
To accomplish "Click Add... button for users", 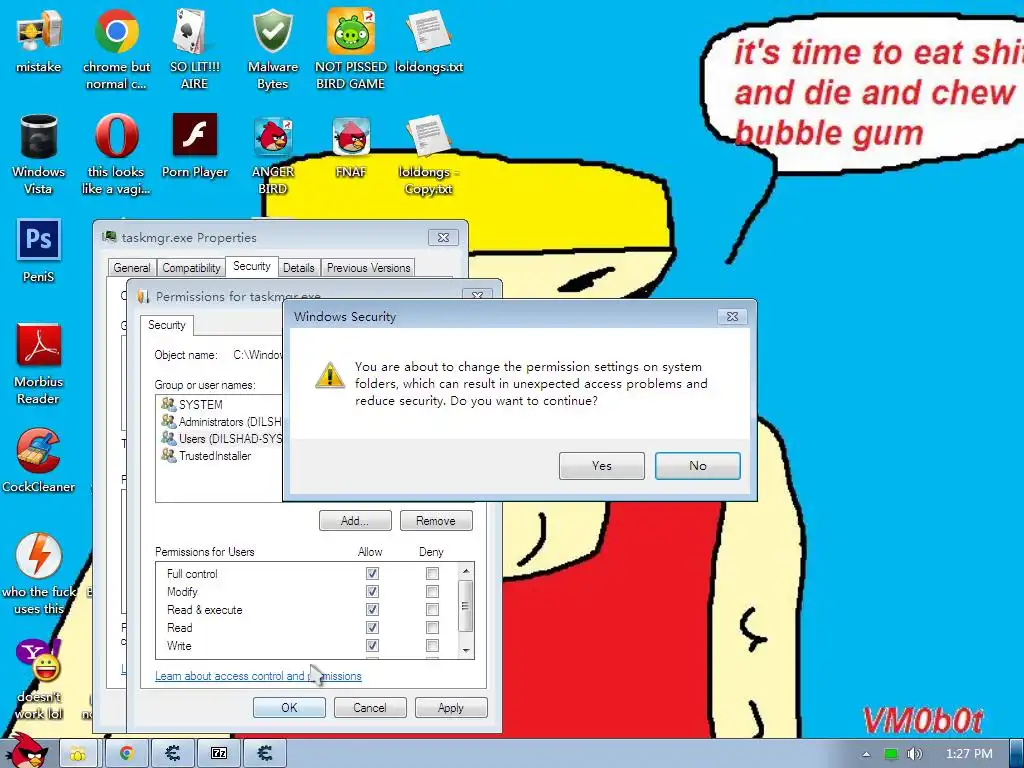I will (355, 520).
